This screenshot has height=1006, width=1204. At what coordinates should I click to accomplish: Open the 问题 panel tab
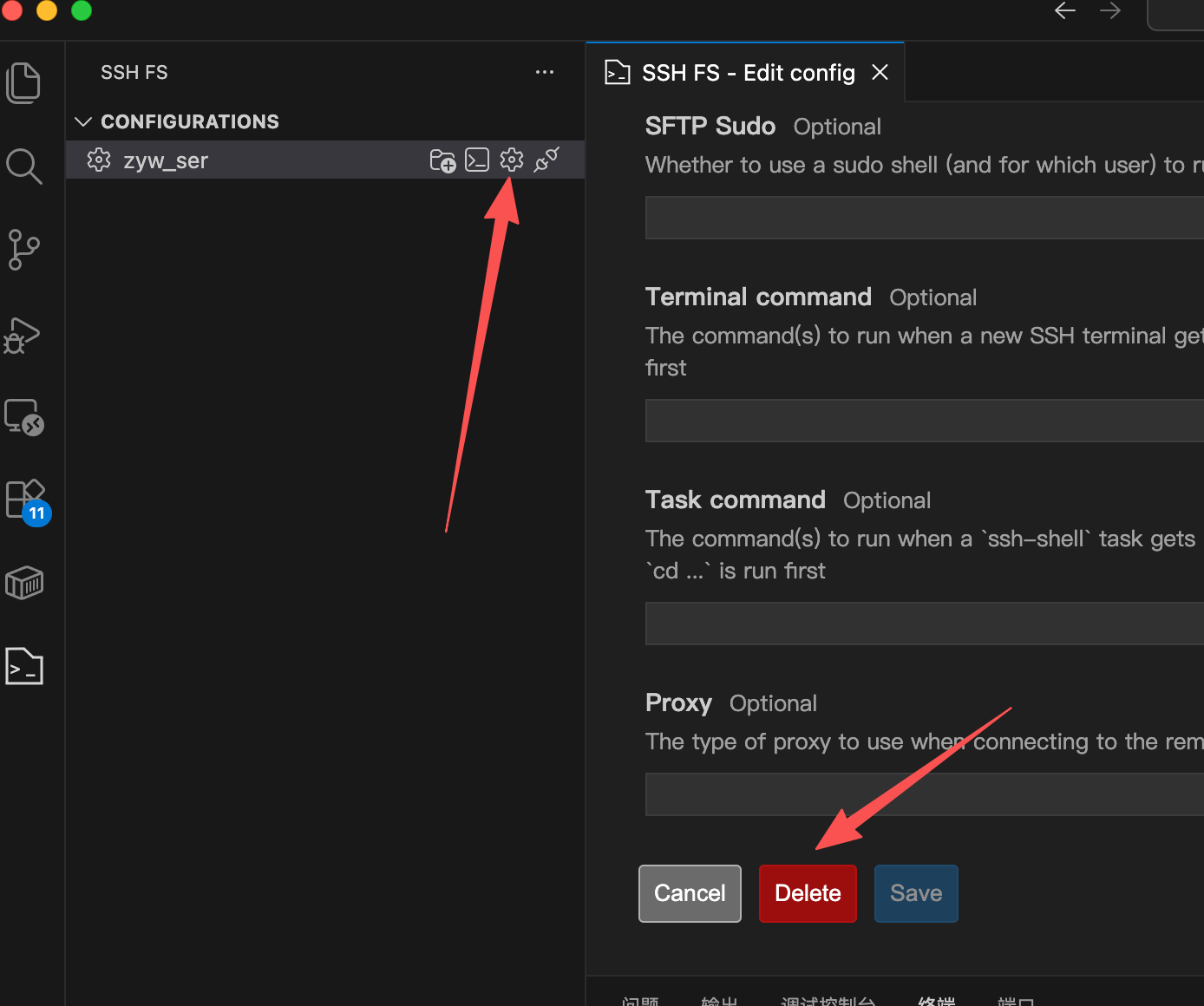[640, 1002]
